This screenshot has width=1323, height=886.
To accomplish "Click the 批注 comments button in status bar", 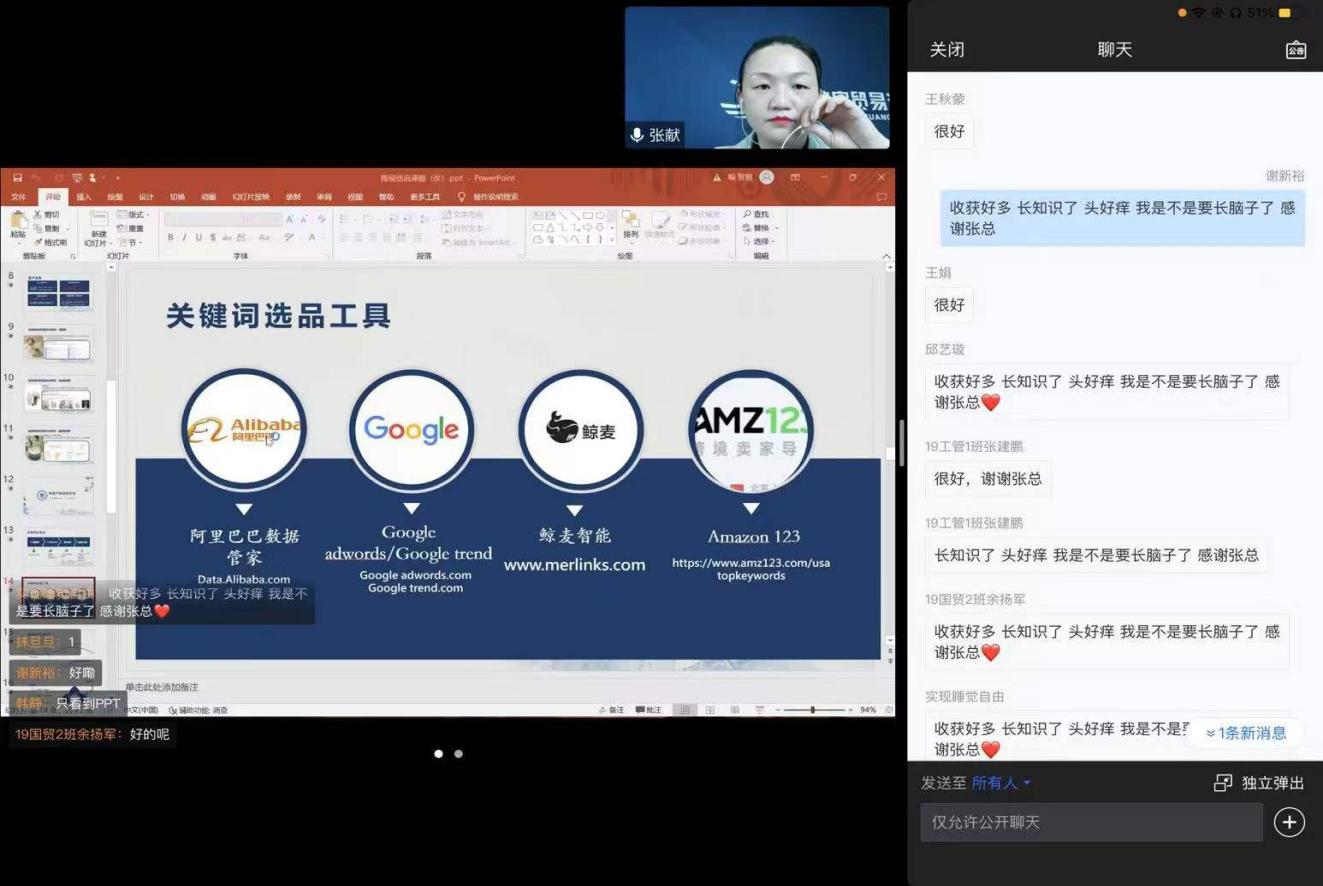I will point(648,710).
